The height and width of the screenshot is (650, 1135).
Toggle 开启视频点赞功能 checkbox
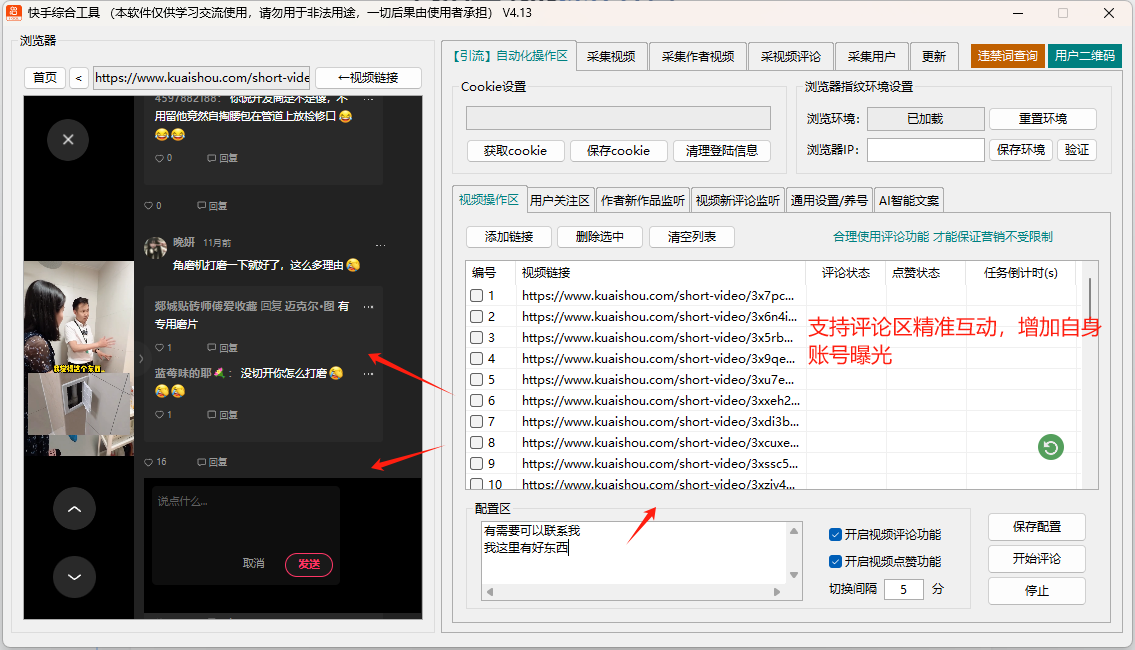(x=836, y=561)
